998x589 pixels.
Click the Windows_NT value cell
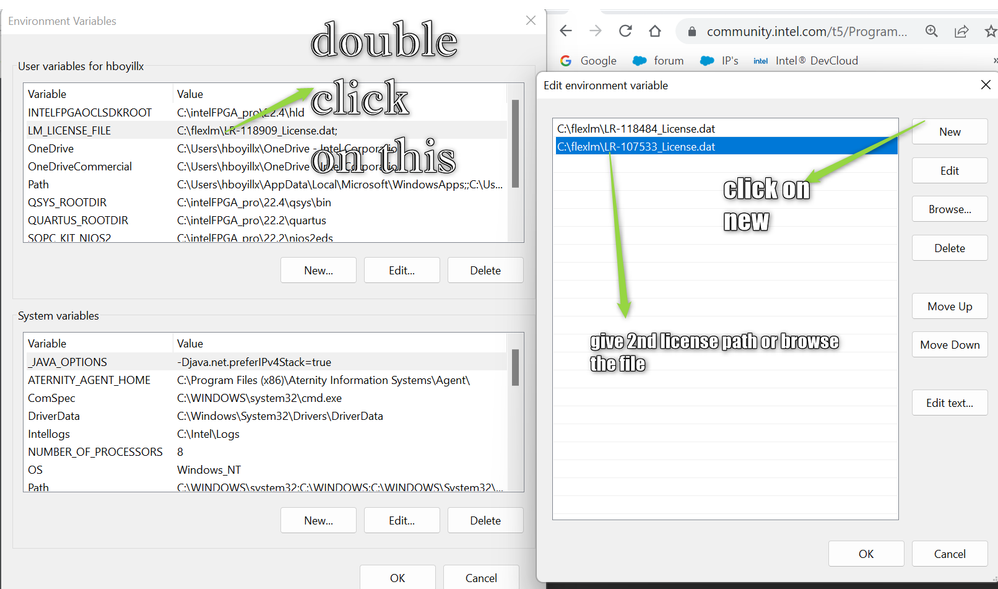(209, 469)
